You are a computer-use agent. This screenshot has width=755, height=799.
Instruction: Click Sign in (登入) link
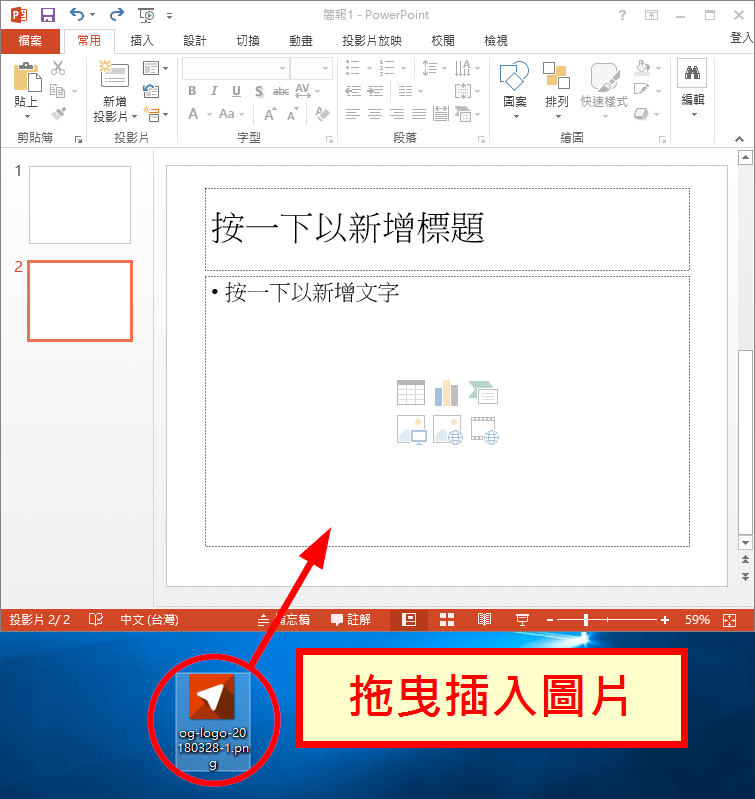(x=741, y=38)
